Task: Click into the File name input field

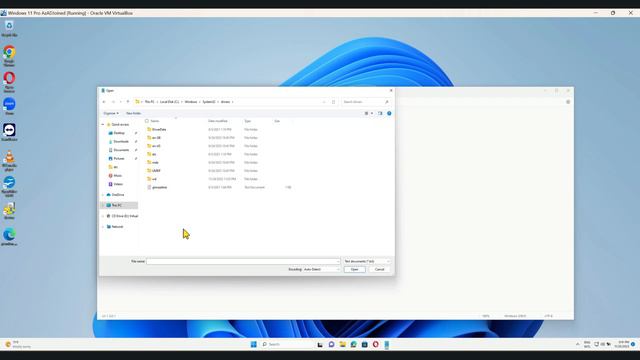Action: pyautogui.click(x=243, y=261)
